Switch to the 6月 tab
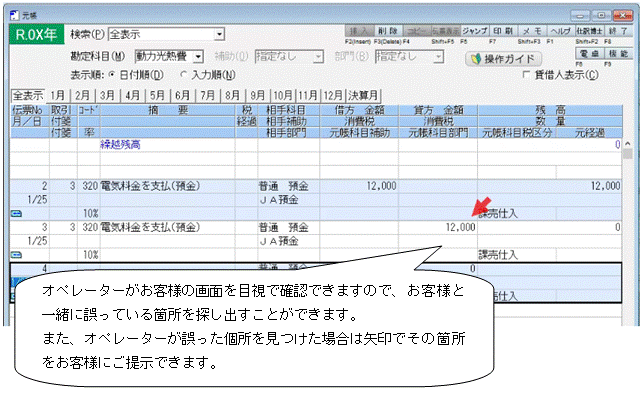 click(182, 95)
